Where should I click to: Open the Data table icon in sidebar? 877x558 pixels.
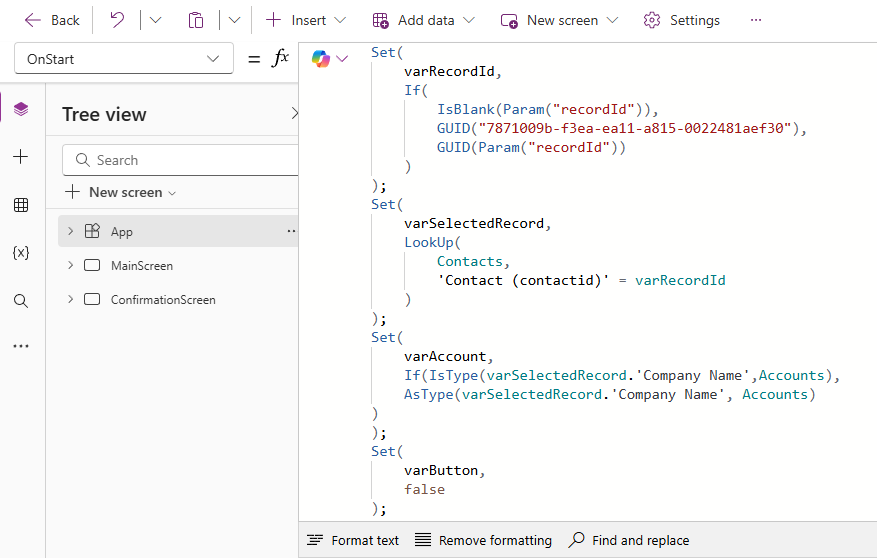pos(21,205)
